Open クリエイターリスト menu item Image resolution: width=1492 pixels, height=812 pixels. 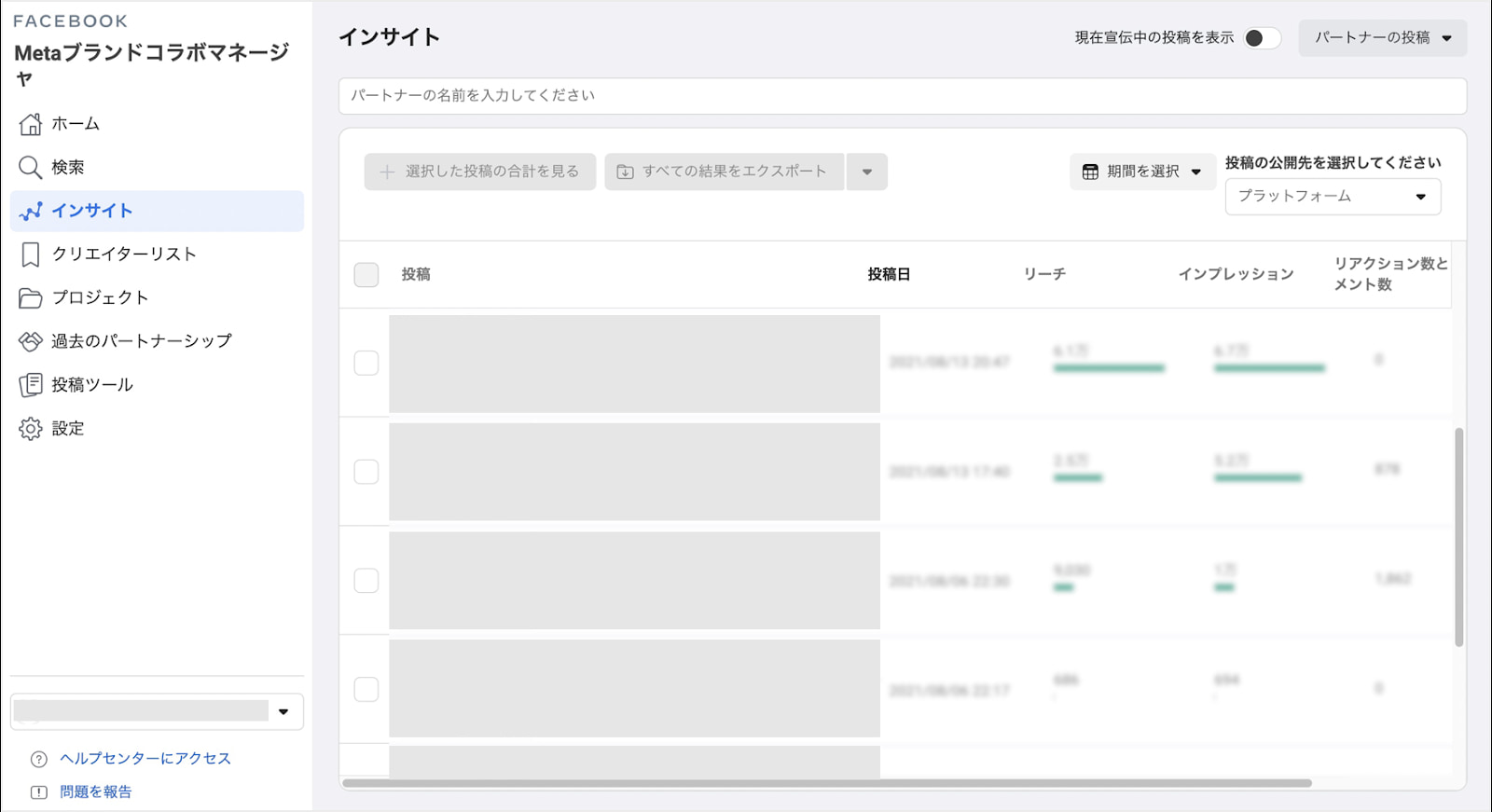[x=157, y=255]
